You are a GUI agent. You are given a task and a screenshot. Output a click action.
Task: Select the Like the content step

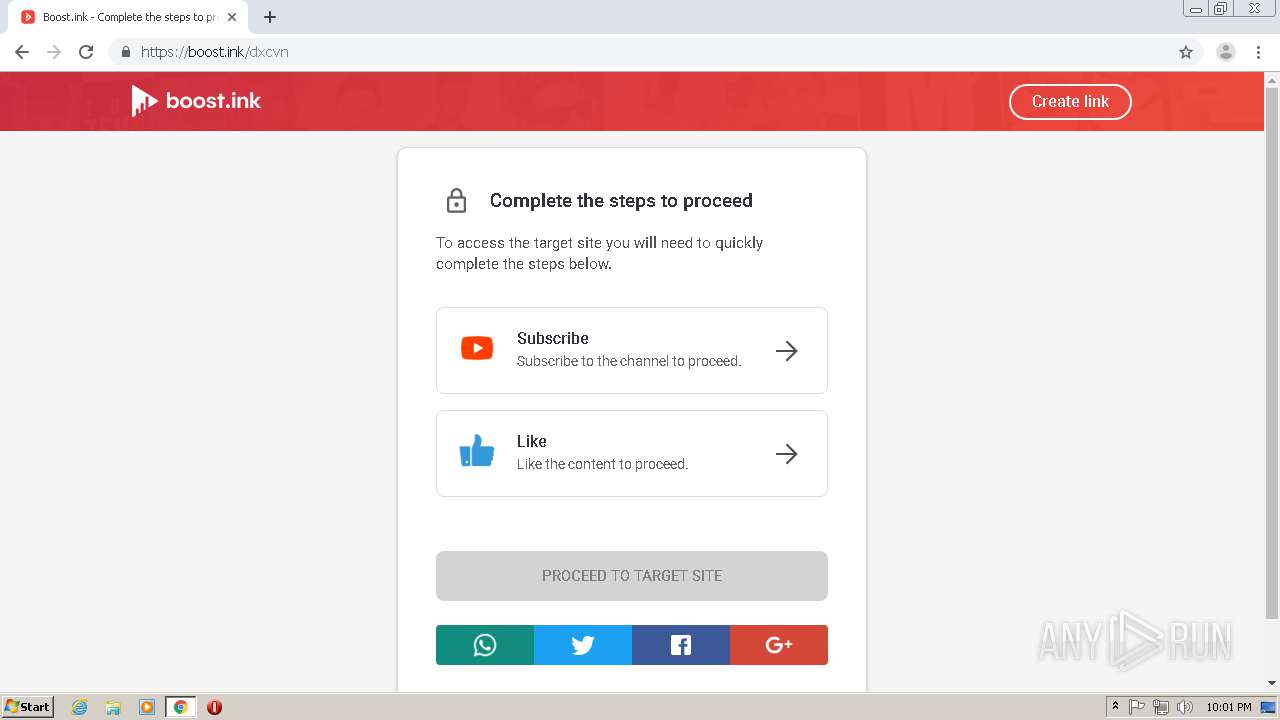coord(632,453)
